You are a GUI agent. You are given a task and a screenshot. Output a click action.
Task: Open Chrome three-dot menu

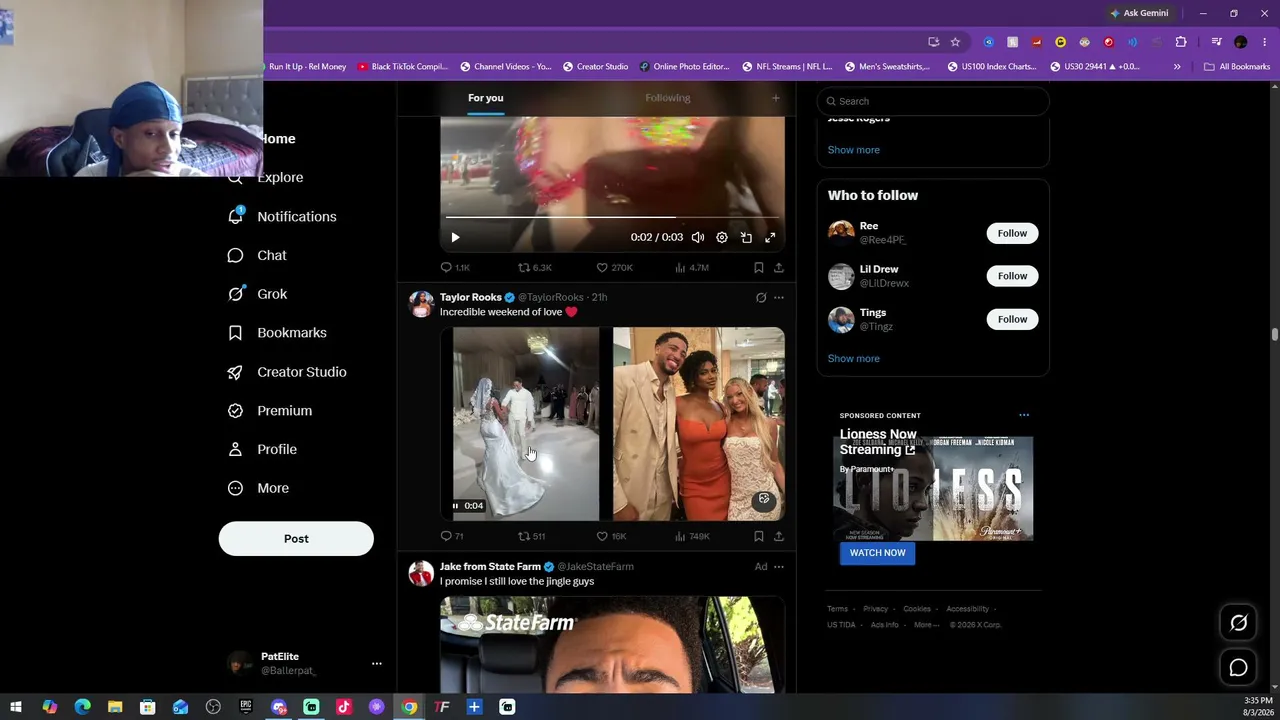pos(1265,42)
